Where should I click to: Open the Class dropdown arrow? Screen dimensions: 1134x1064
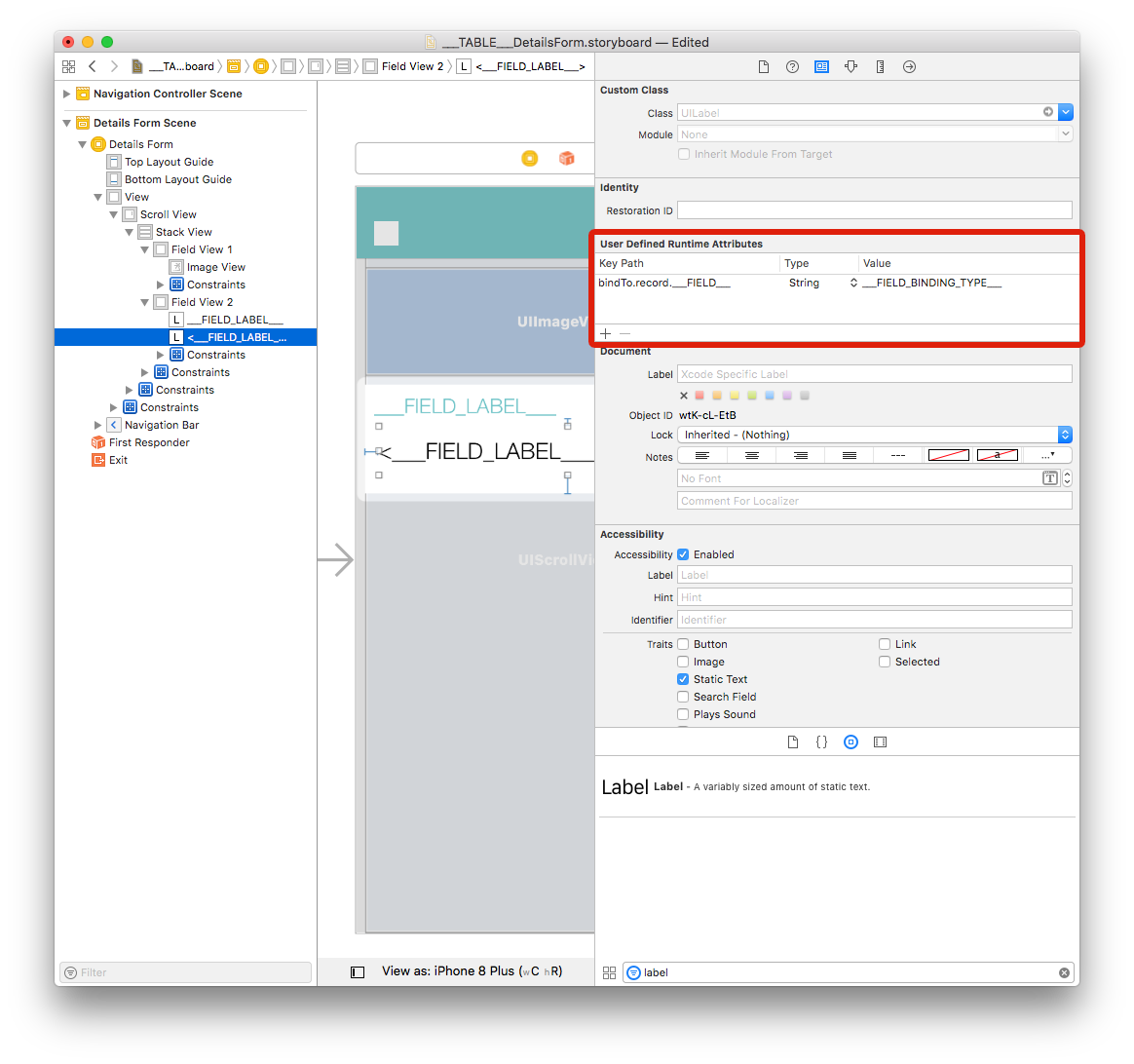[x=1065, y=112]
